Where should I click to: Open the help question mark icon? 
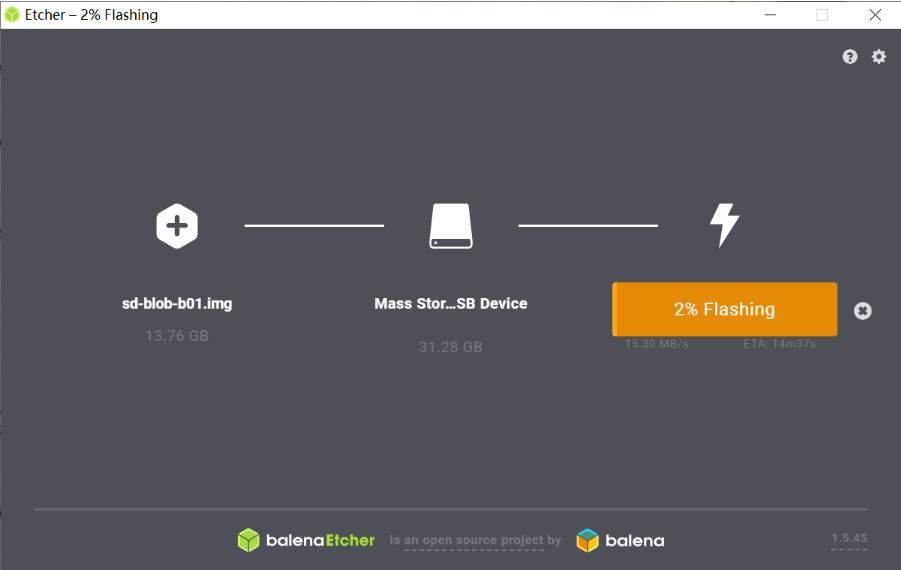tap(850, 56)
